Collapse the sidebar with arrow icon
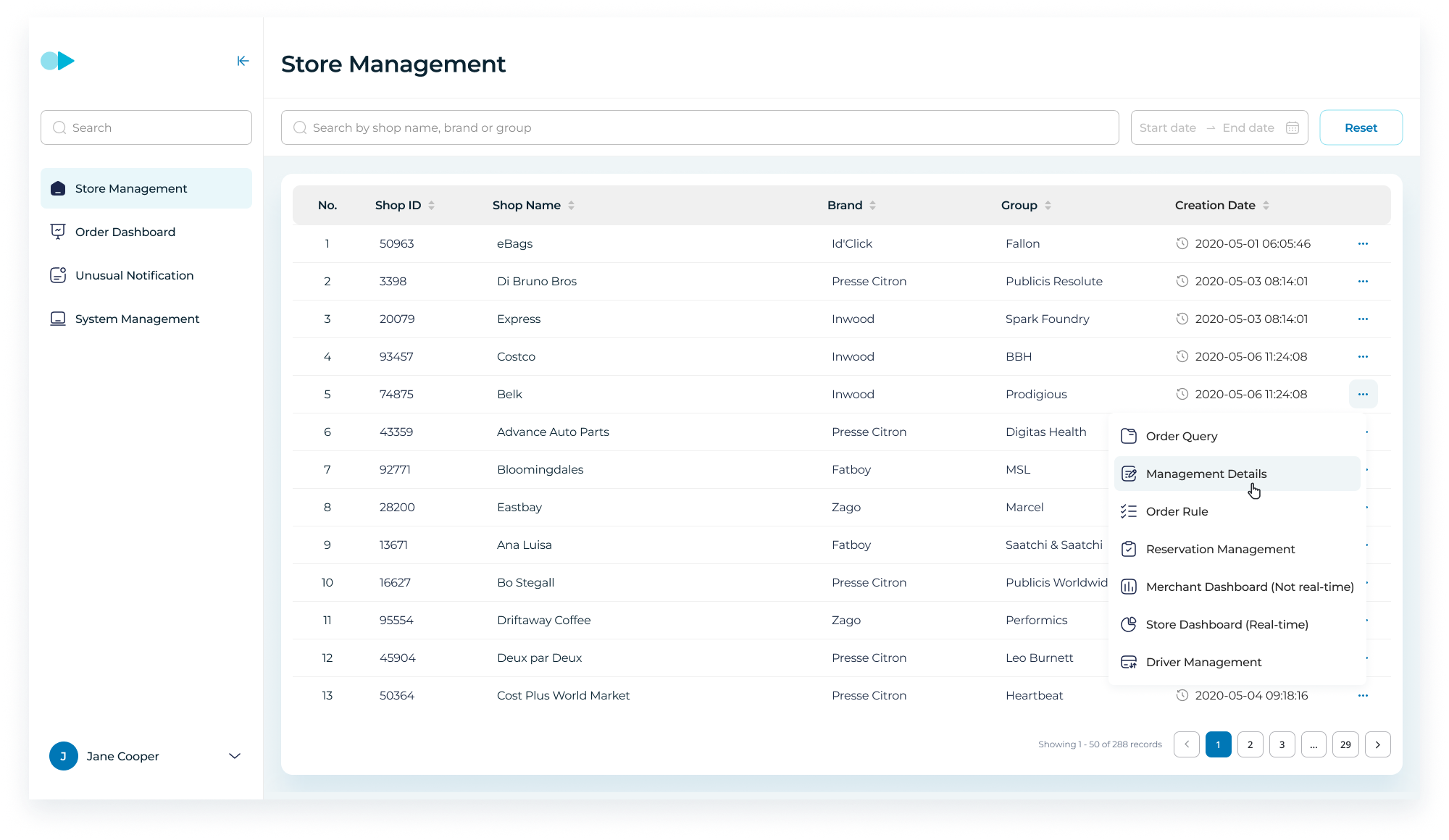Image resolution: width=1449 pixels, height=840 pixels. pos(243,61)
